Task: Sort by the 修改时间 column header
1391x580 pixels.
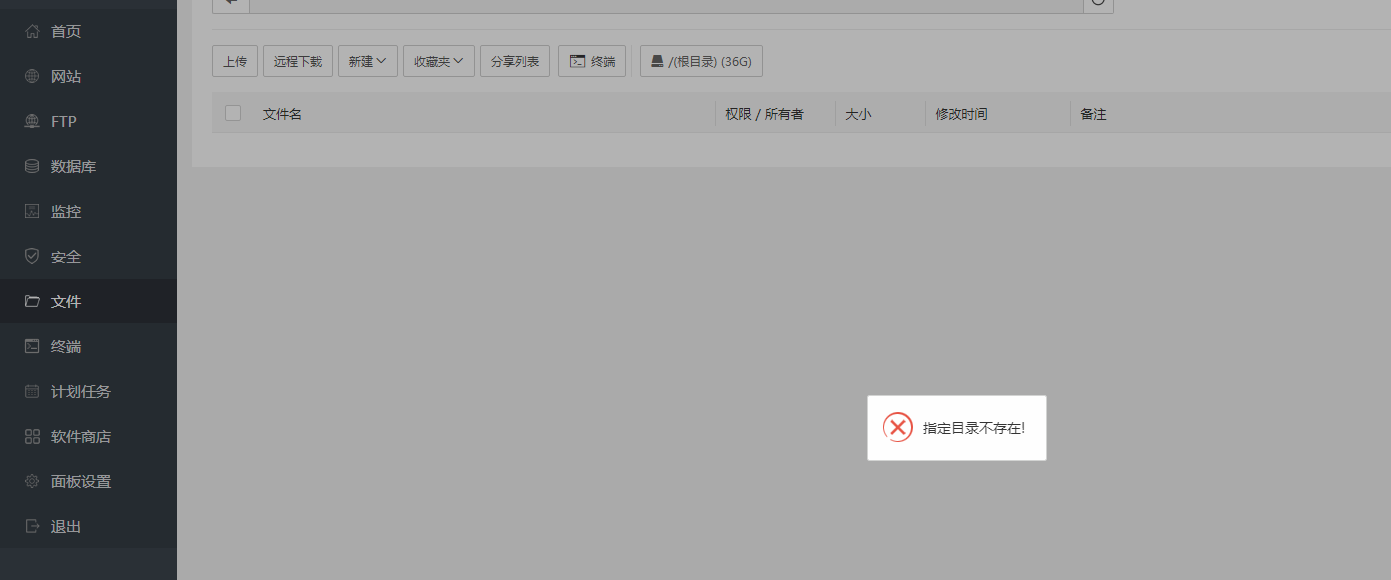Action: click(961, 114)
